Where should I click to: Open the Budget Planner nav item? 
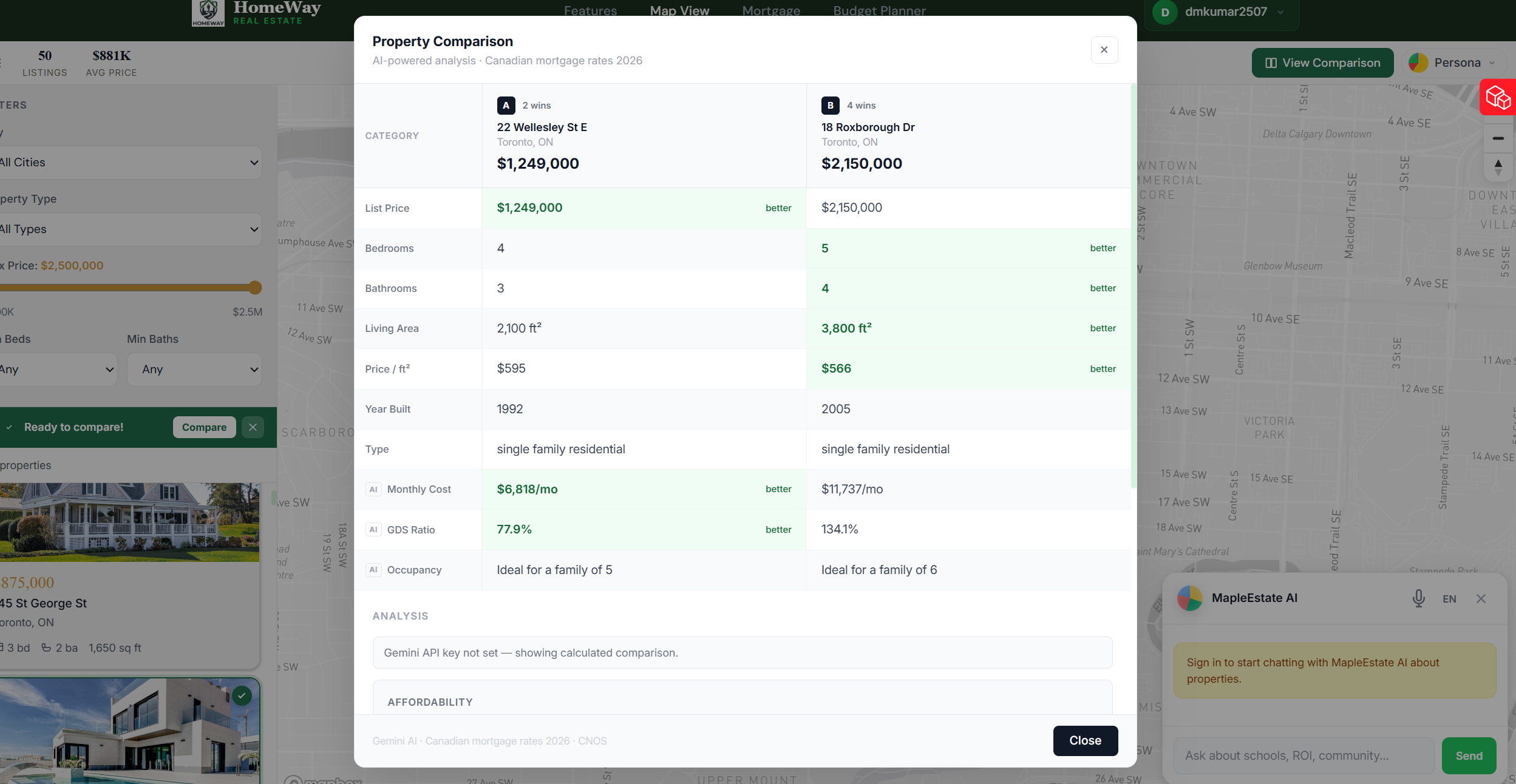(879, 11)
